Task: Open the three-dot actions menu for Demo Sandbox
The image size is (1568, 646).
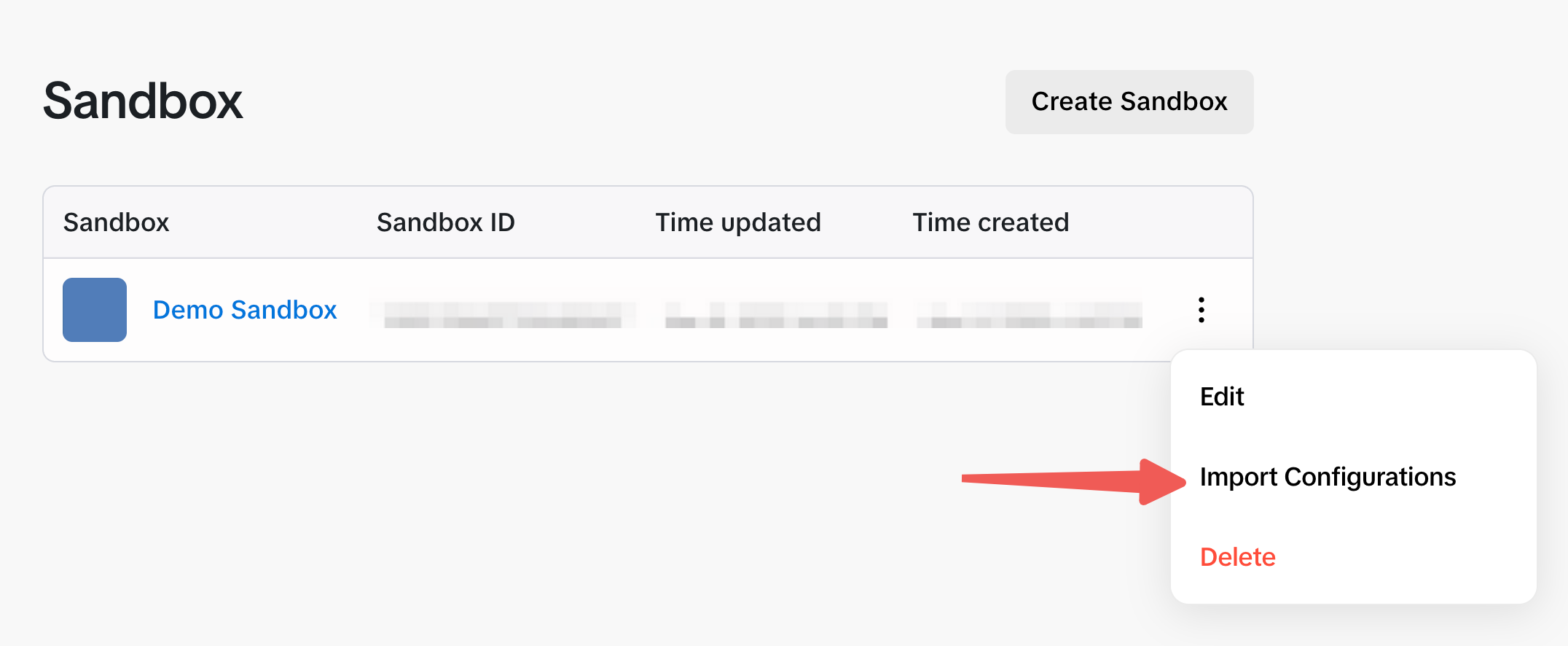Action: coord(1201,310)
